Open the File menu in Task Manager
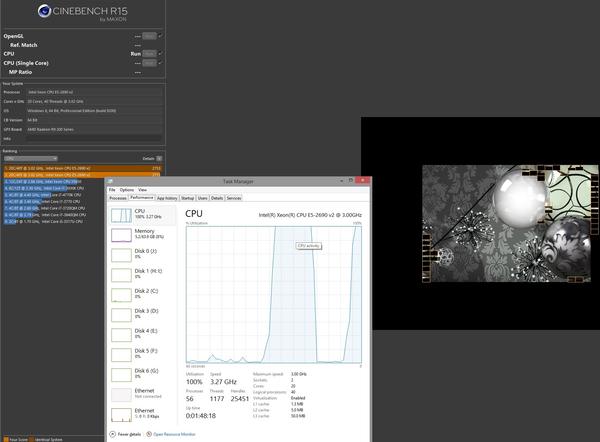Screen dimensions: 600x442 (112, 190)
